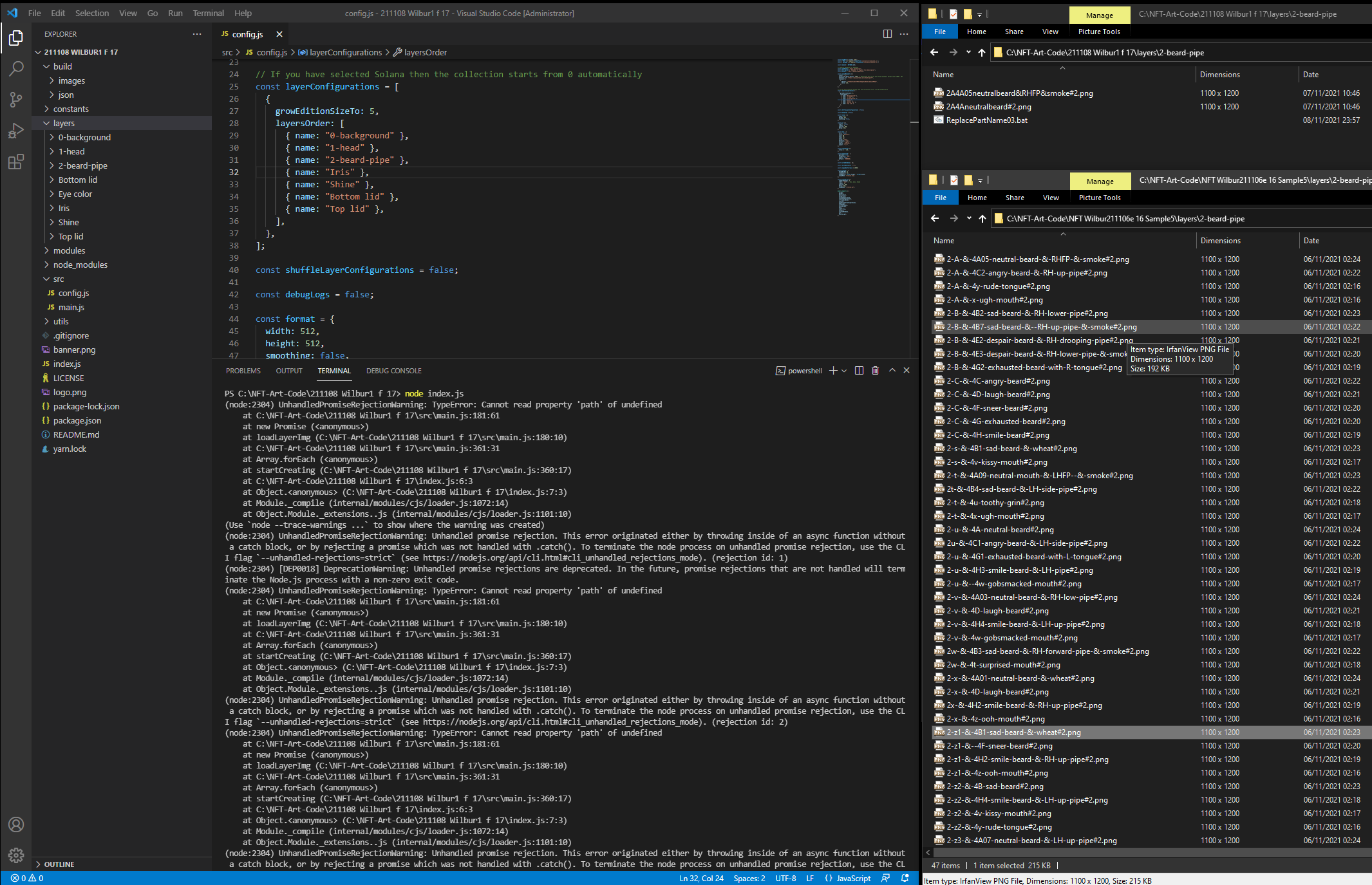
Task: Click the lower Explorer address bar path
Action: [x=1125, y=219]
